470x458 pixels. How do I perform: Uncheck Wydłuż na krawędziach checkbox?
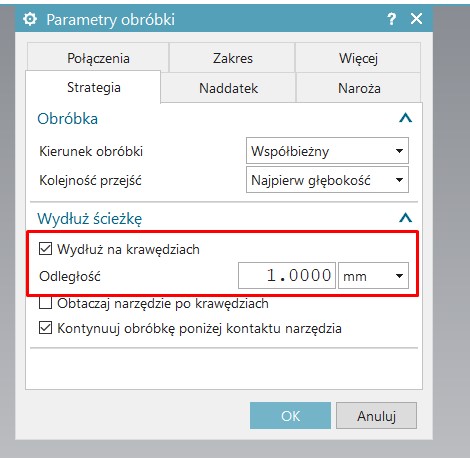click(45, 249)
